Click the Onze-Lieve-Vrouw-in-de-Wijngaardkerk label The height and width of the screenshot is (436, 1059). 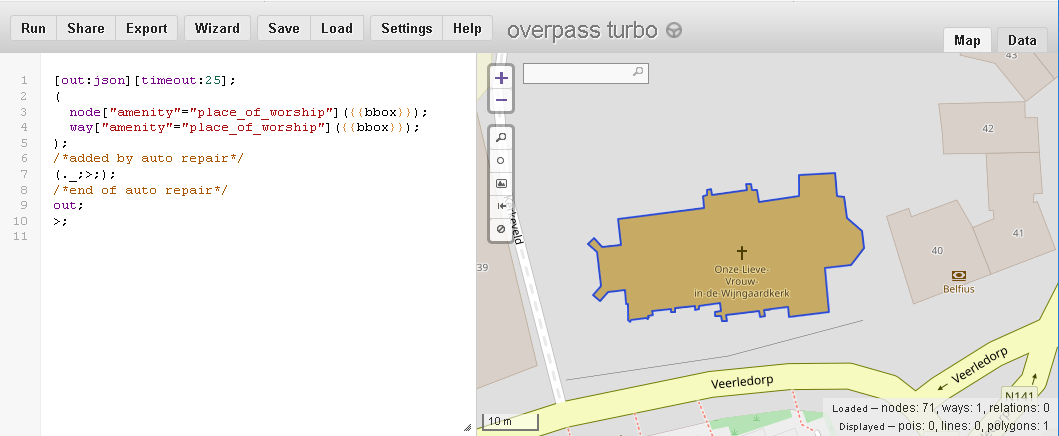click(x=742, y=281)
